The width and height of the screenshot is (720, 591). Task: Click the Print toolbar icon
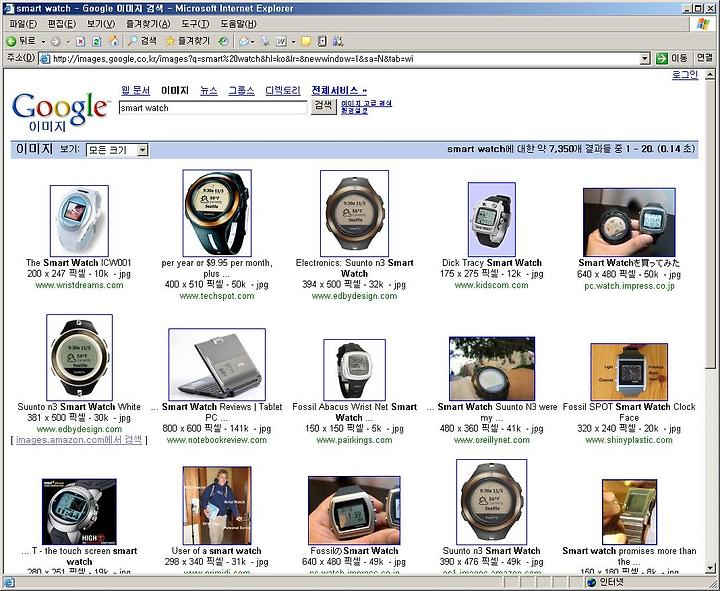pyautogui.click(x=265, y=42)
